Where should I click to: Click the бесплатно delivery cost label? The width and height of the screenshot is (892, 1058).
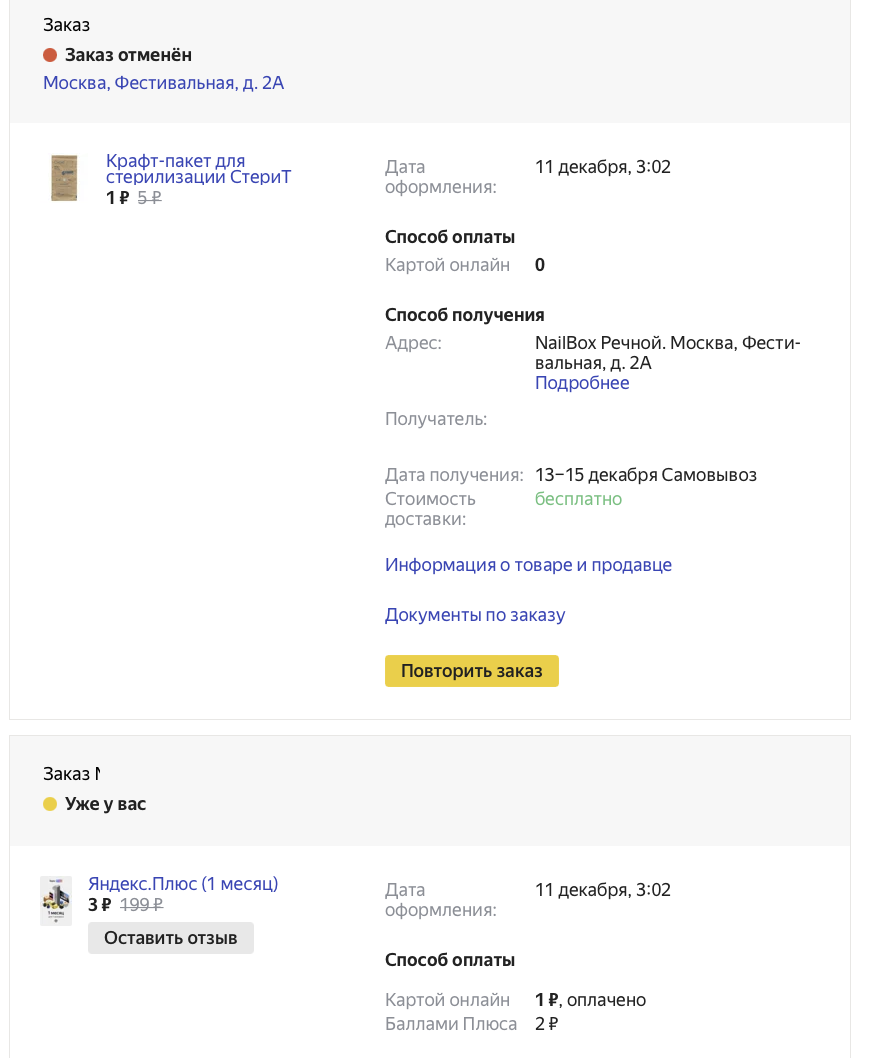coord(578,499)
